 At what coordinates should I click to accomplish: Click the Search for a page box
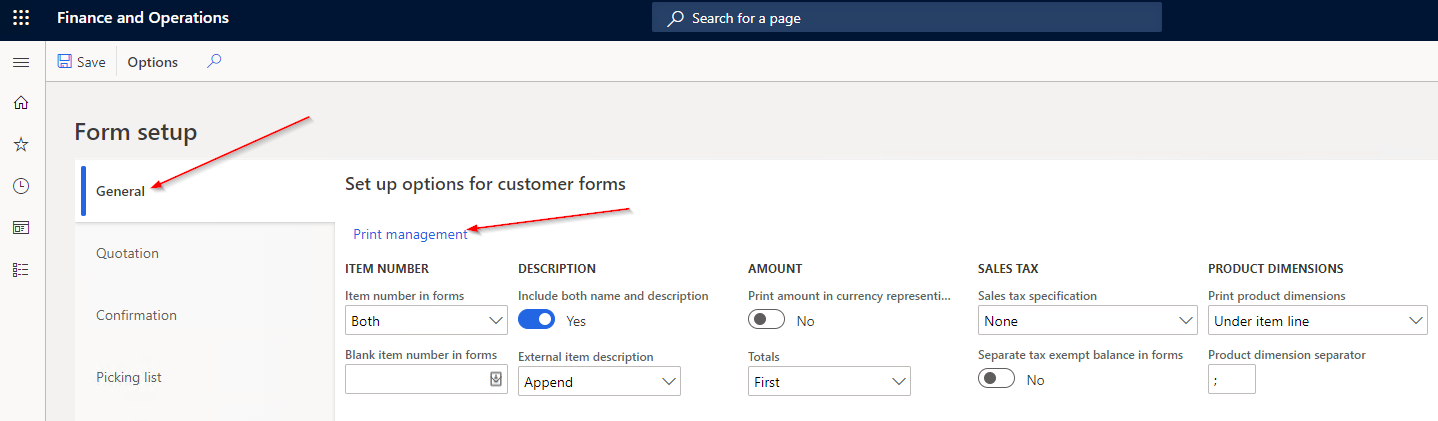click(x=907, y=18)
